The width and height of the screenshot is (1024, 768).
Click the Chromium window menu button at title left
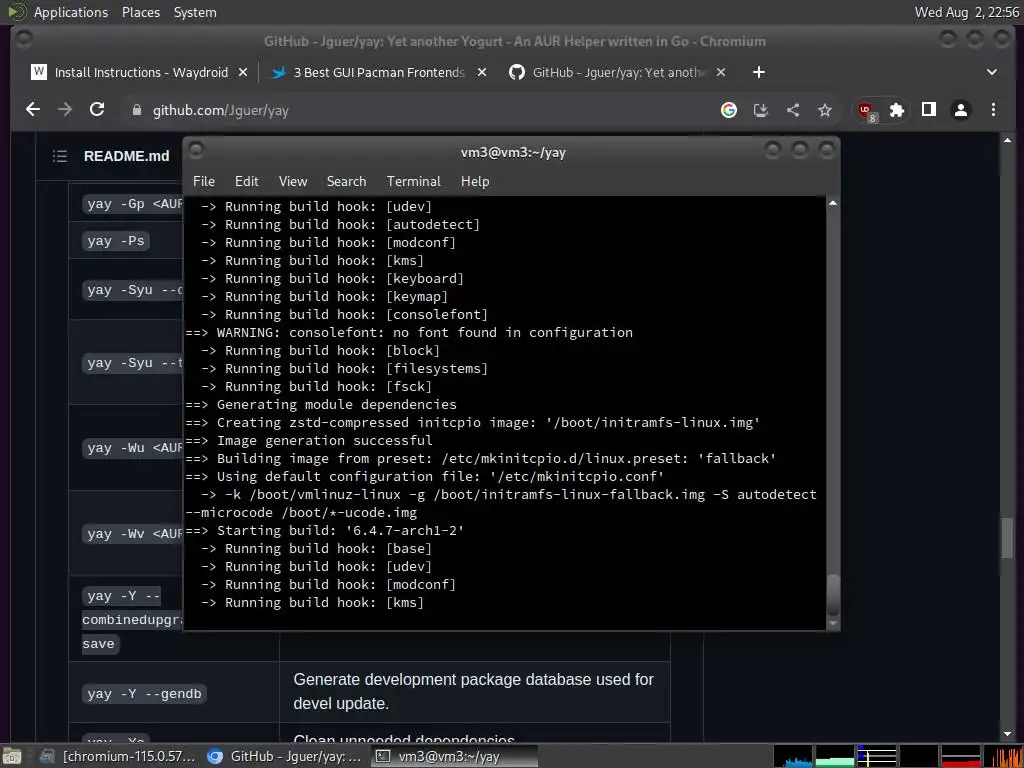pyautogui.click(x=24, y=40)
